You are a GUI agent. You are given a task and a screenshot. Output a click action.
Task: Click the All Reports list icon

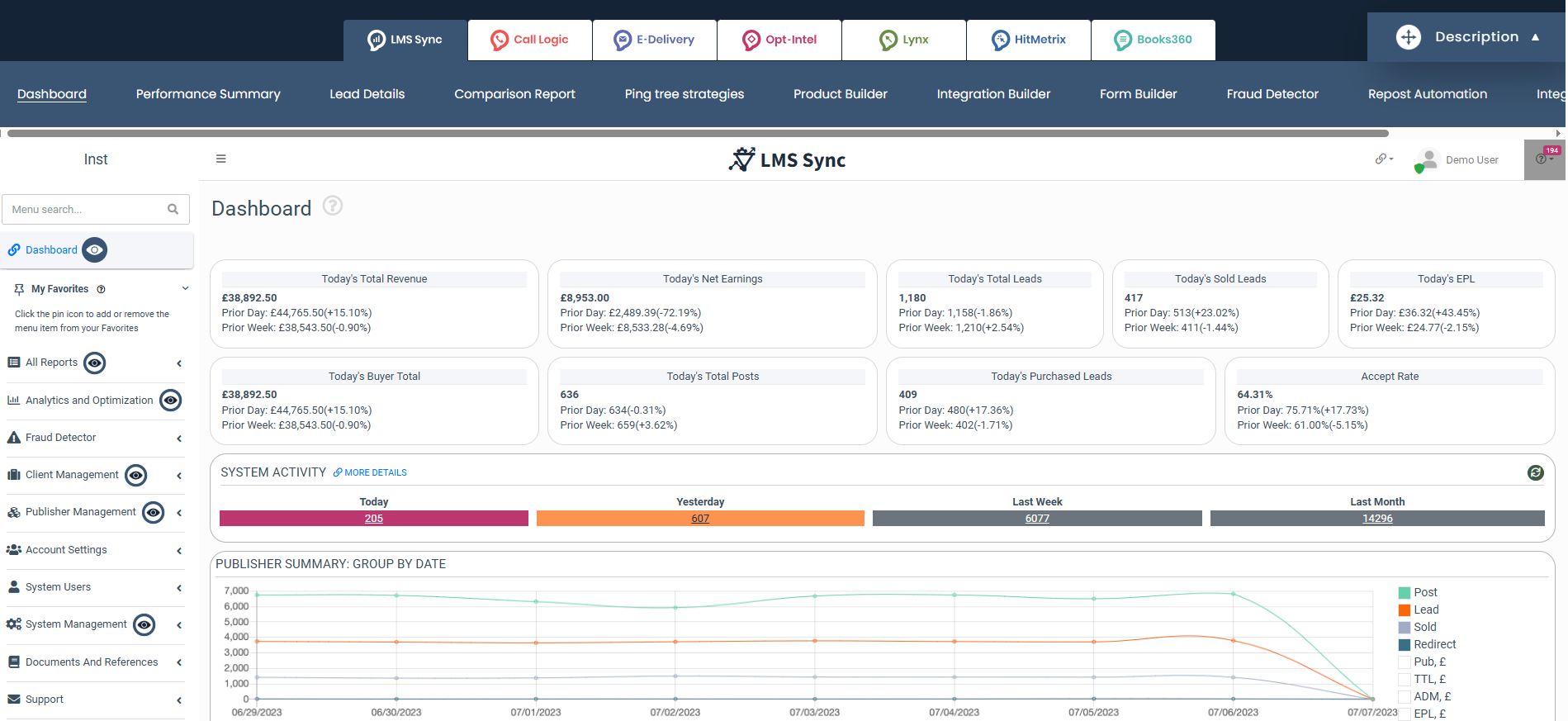pyautogui.click(x=14, y=362)
